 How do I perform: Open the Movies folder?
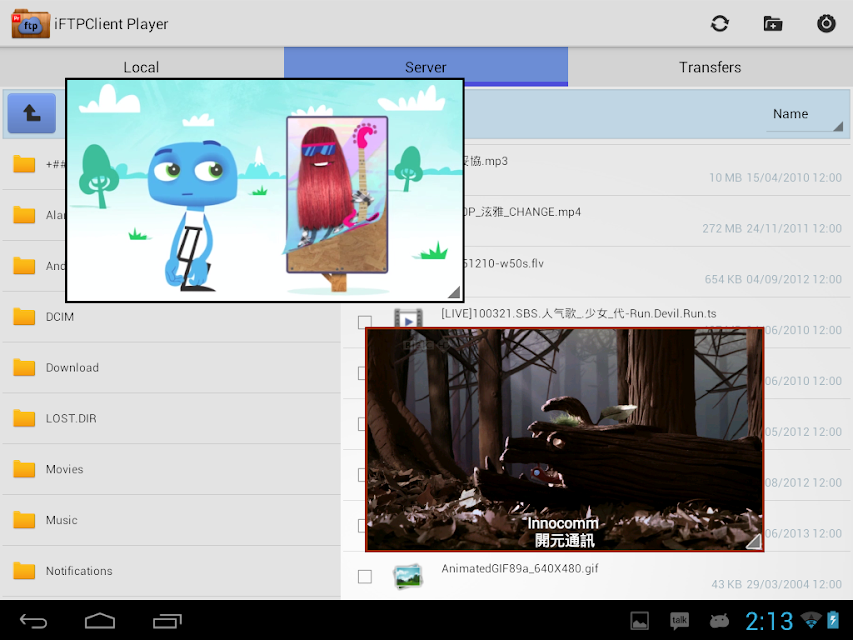171,469
